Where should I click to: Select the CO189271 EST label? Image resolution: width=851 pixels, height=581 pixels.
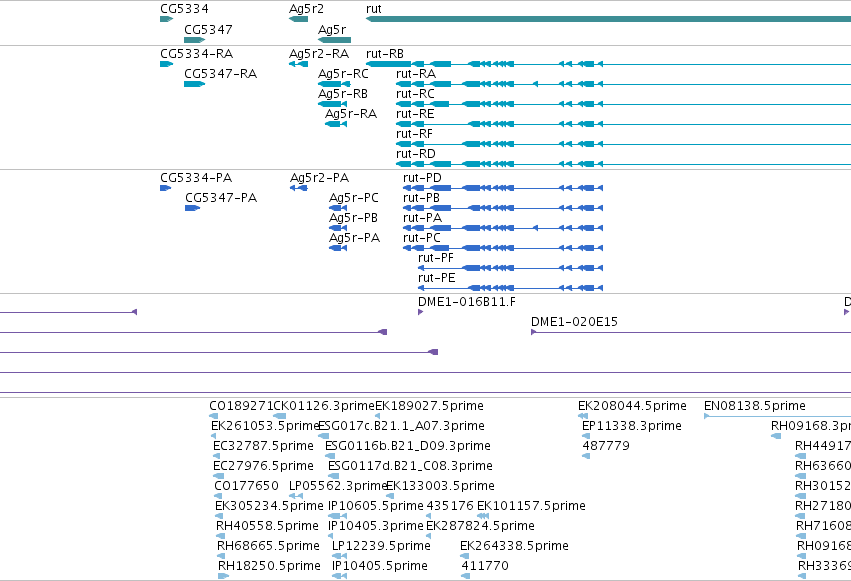[242, 406]
